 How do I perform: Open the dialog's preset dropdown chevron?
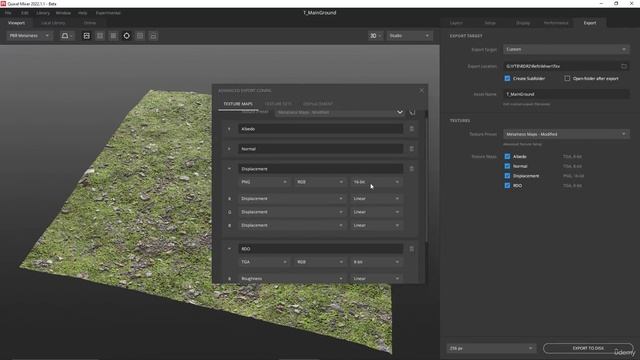(400, 112)
